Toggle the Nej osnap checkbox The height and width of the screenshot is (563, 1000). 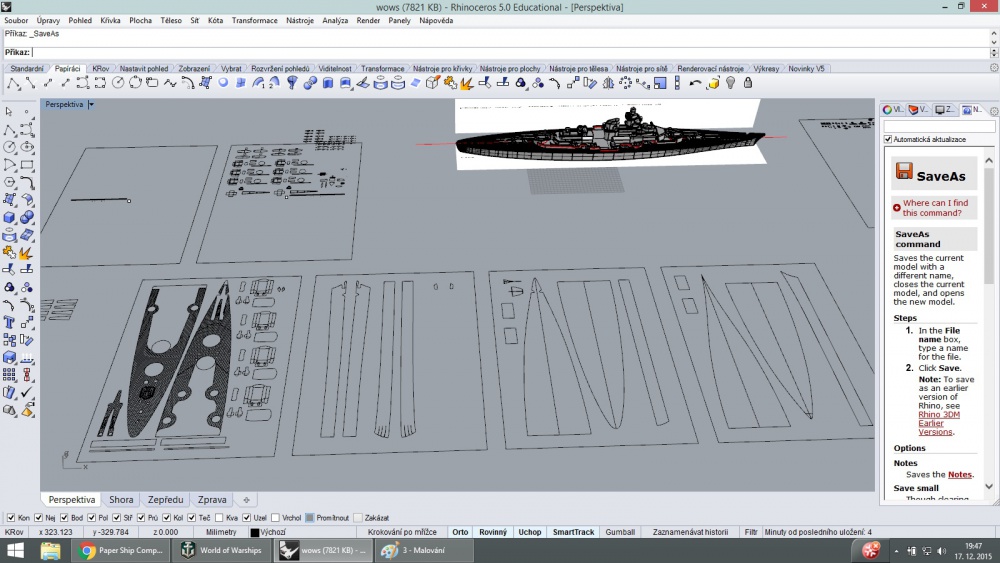tap(38, 518)
